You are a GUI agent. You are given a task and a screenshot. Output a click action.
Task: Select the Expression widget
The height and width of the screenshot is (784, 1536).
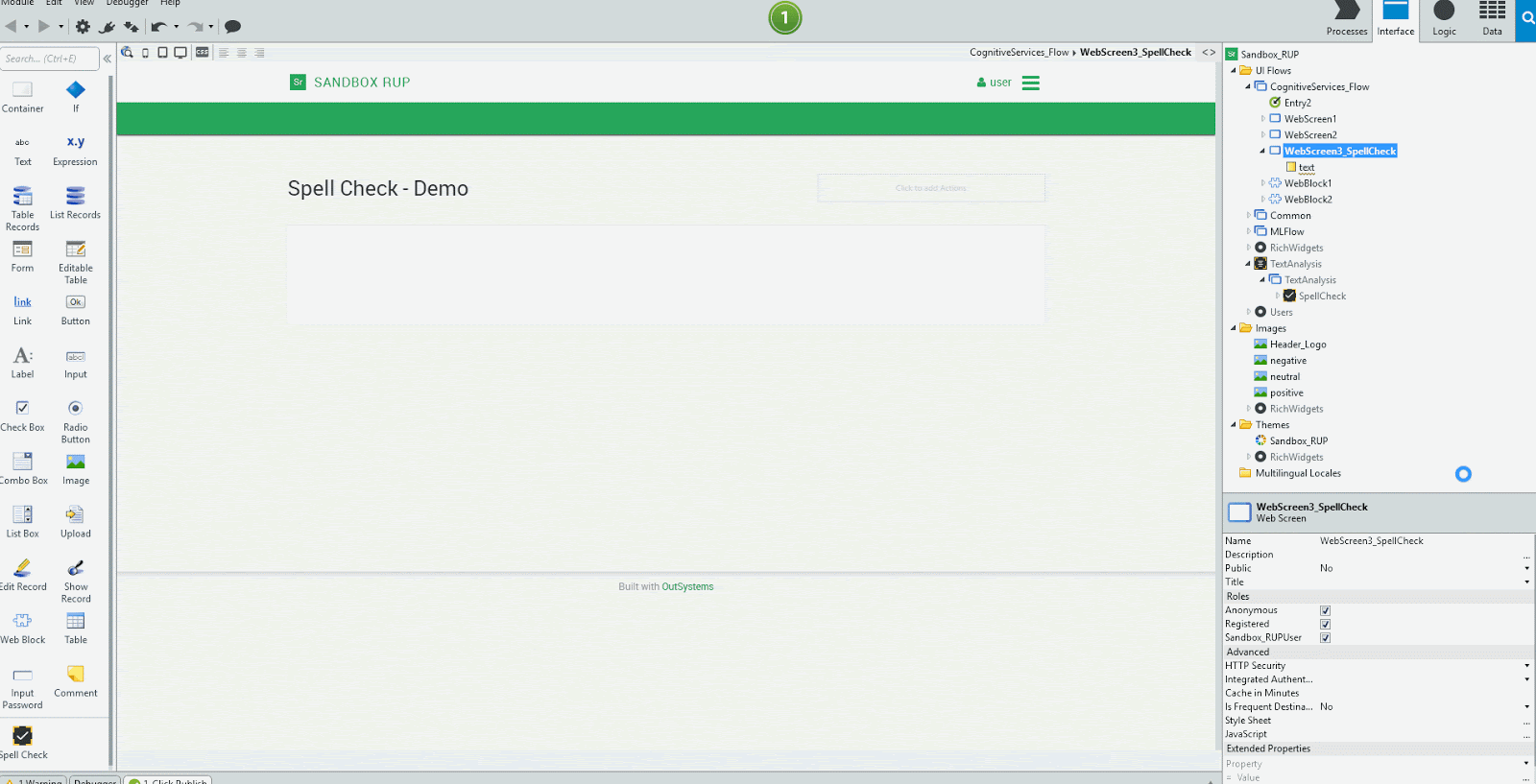76,151
